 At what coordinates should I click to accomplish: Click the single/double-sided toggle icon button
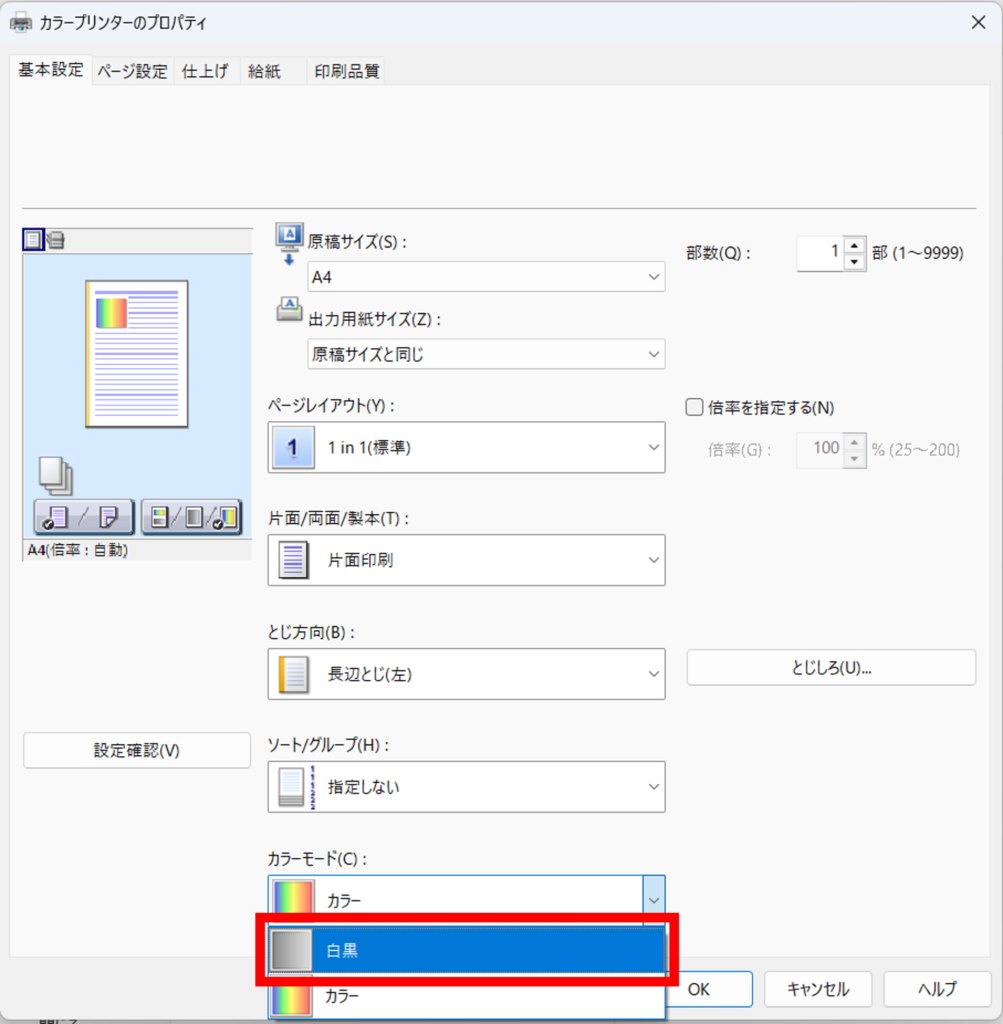click(85, 517)
